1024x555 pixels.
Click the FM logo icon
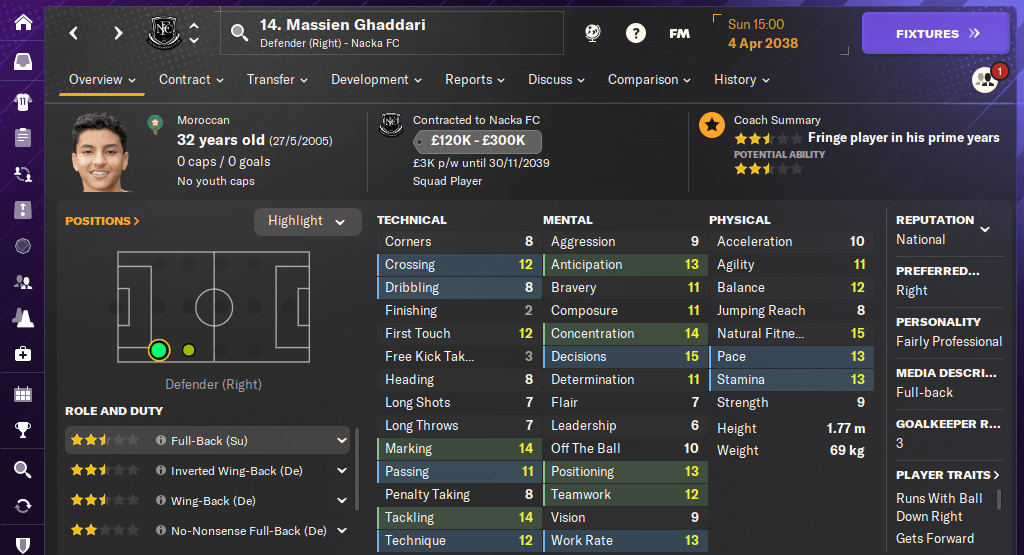point(680,33)
